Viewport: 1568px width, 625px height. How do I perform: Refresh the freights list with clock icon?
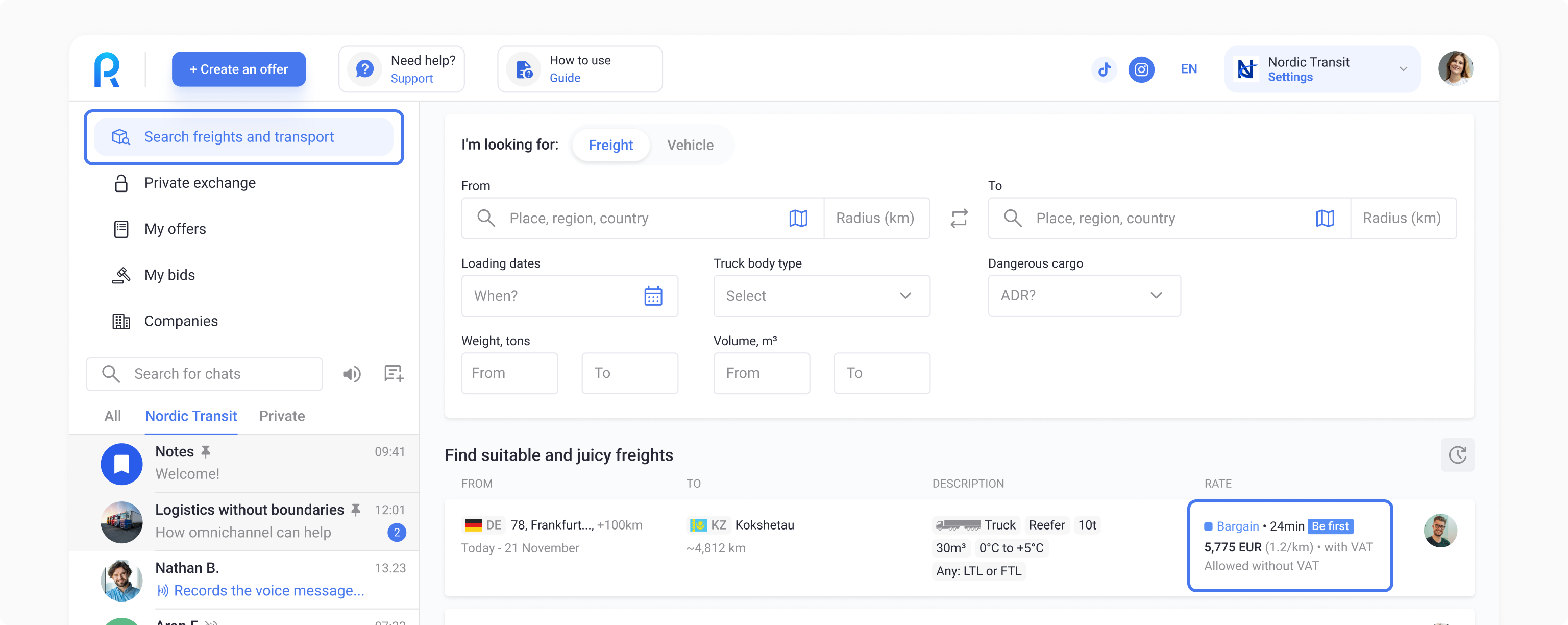point(1457,455)
